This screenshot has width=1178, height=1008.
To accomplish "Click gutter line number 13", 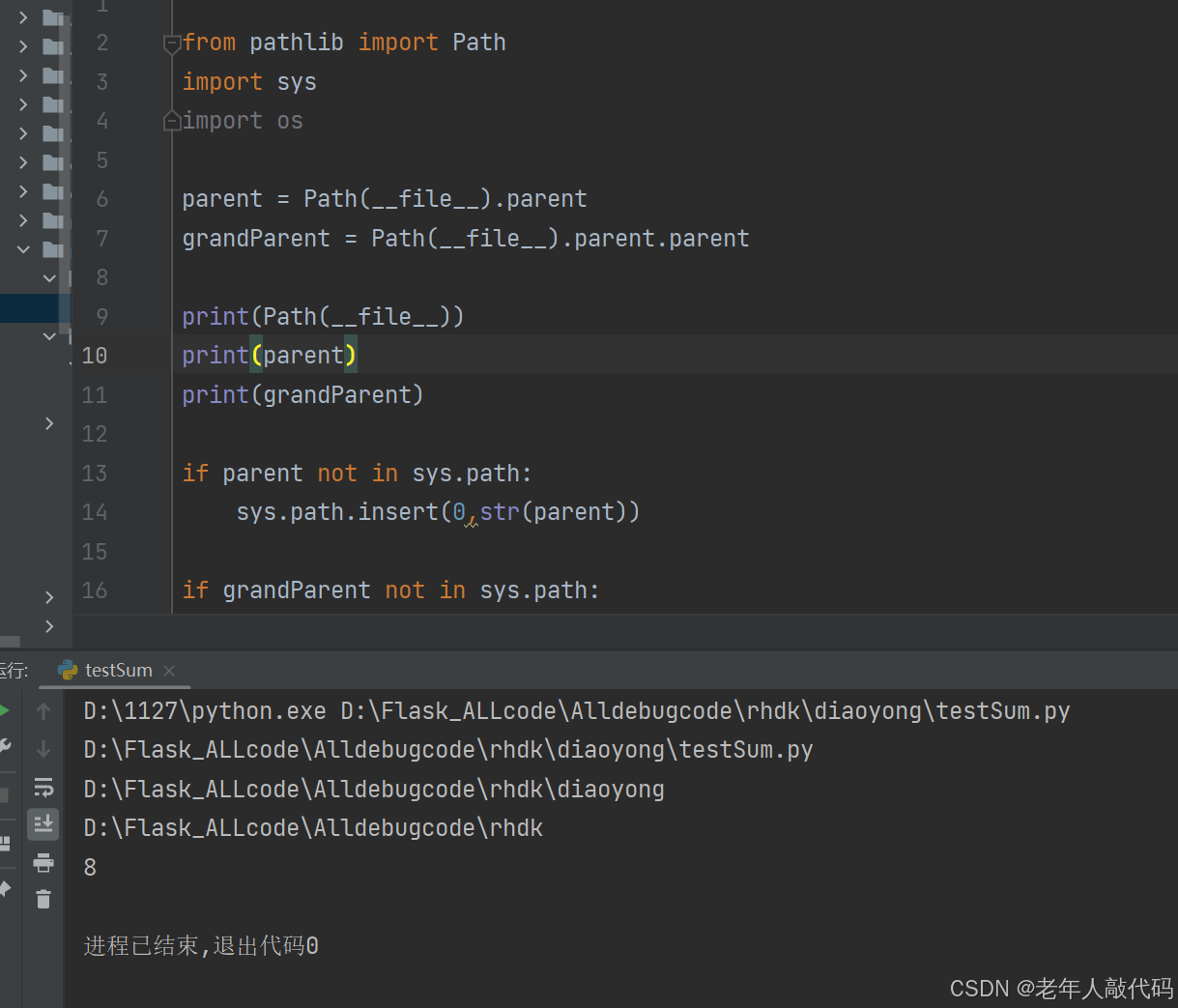I will click(x=95, y=474).
